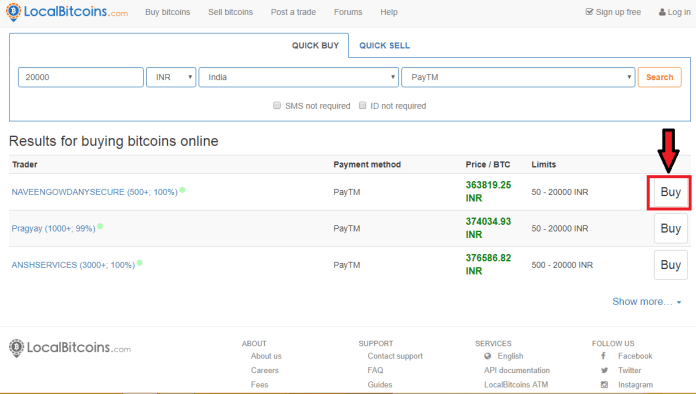Open the PayTM payment method dropdown
The width and height of the screenshot is (696, 394).
pos(518,77)
